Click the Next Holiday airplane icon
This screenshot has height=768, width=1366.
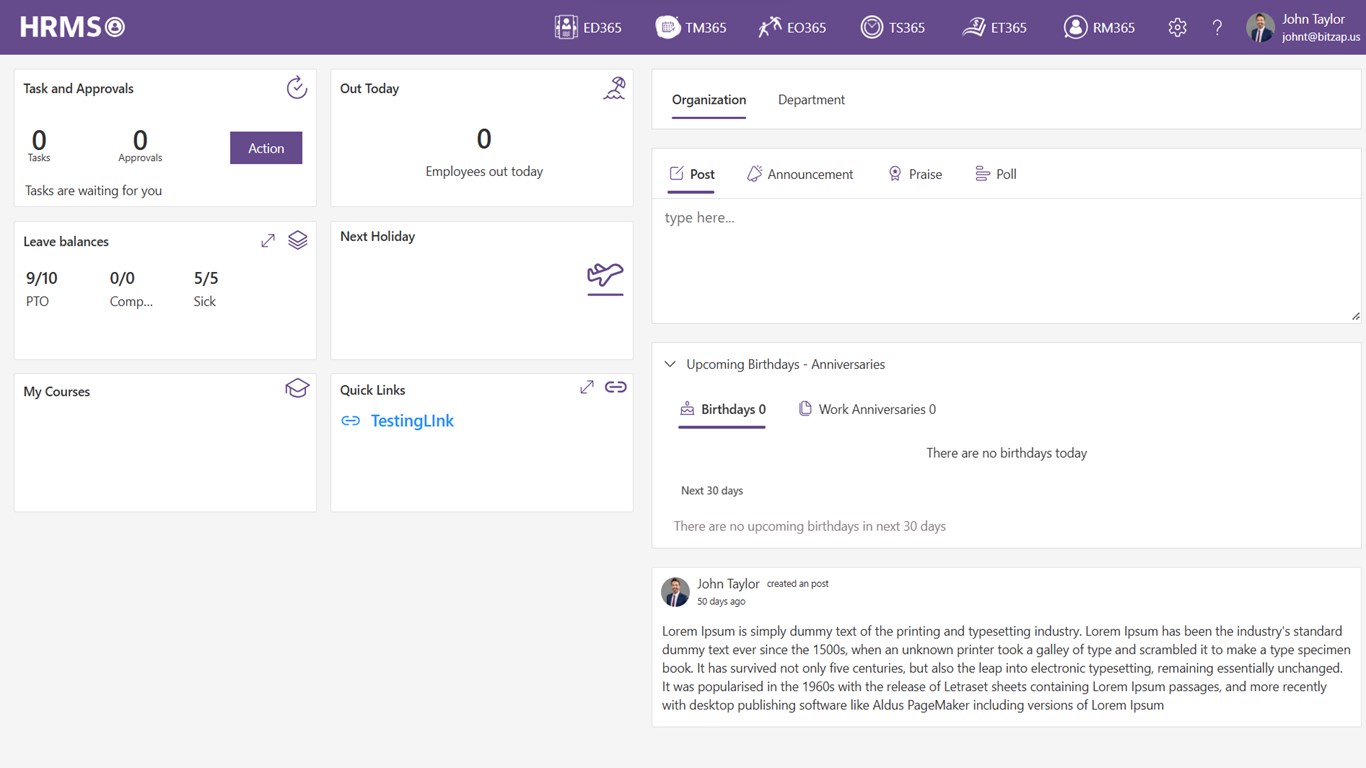[605, 277]
